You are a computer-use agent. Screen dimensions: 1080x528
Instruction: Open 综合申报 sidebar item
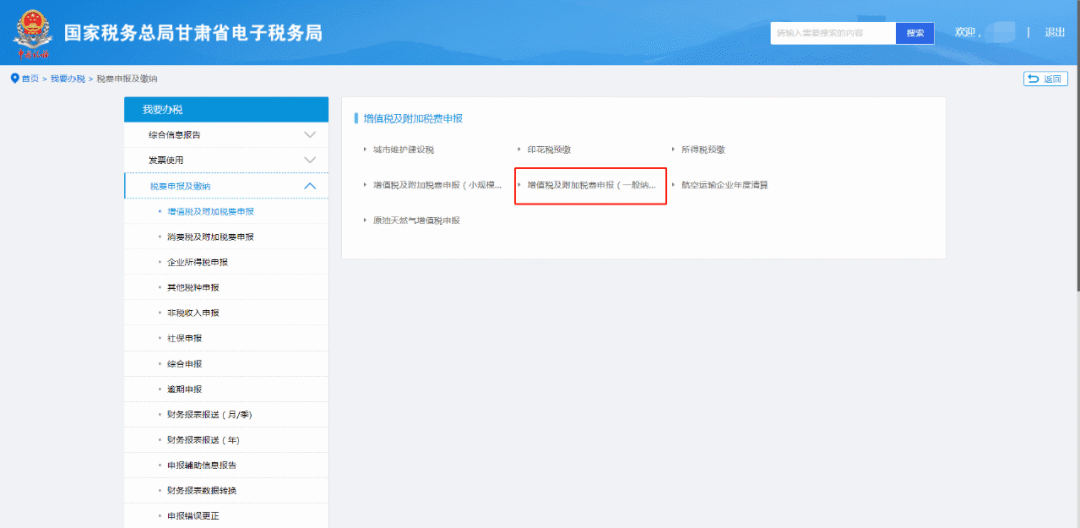[184, 363]
